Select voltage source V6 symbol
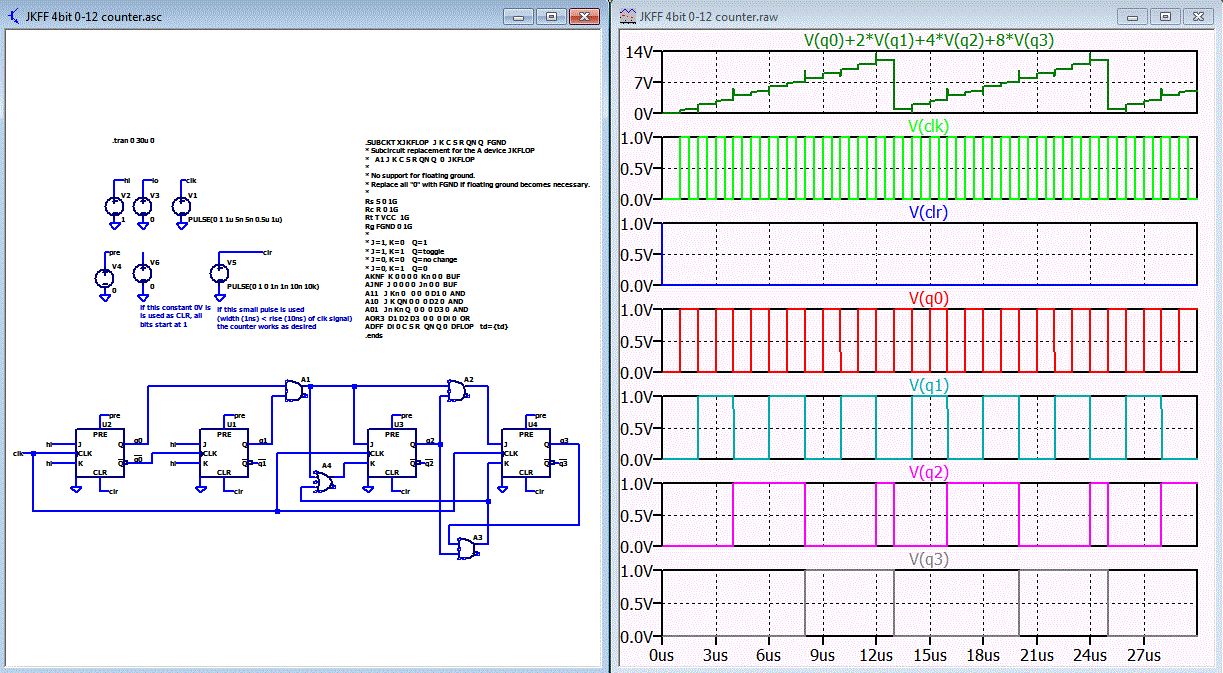Viewport: 1223px width, 673px height. [x=143, y=274]
